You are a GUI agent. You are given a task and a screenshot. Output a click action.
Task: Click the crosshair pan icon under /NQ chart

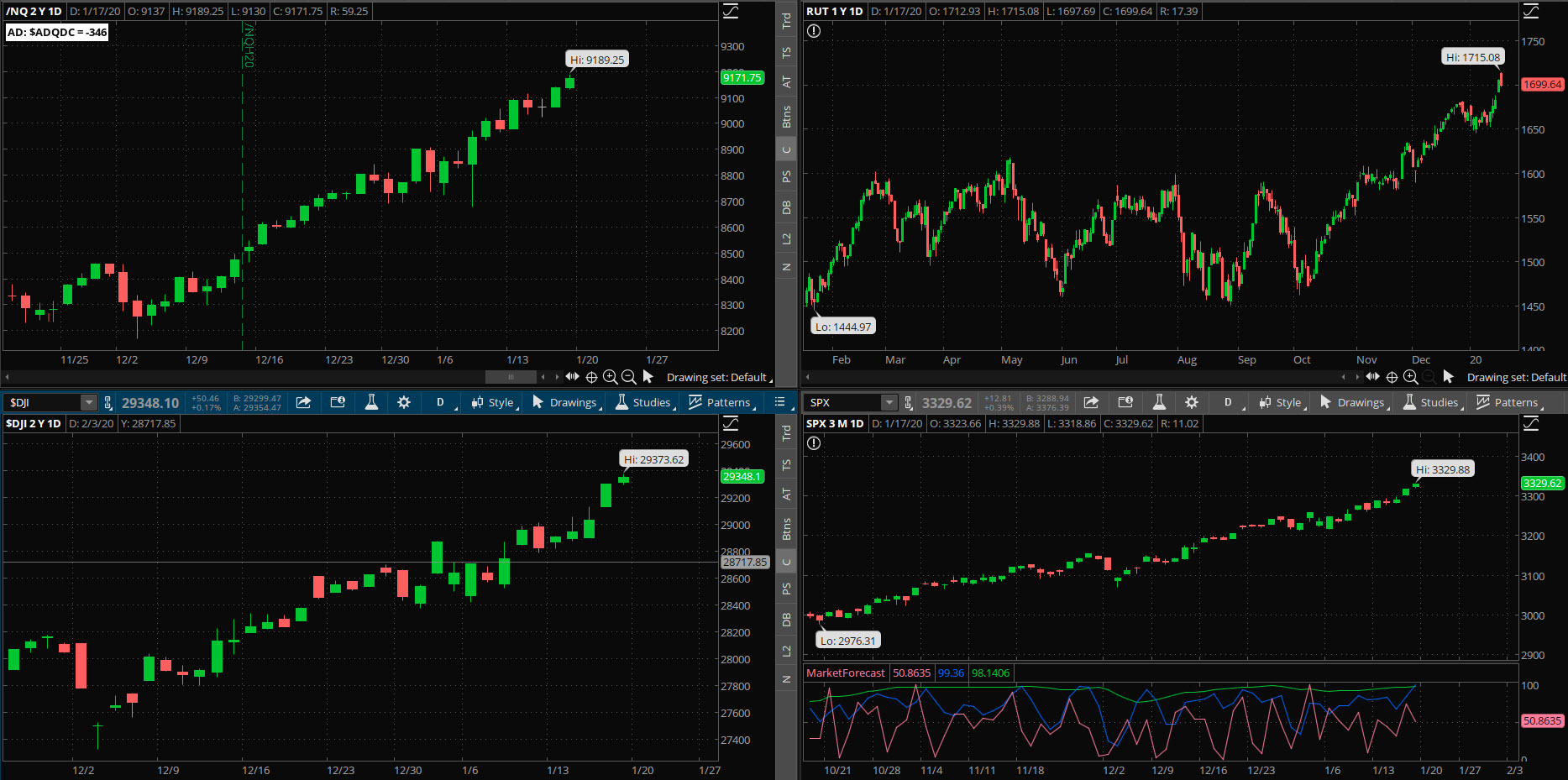click(x=591, y=377)
